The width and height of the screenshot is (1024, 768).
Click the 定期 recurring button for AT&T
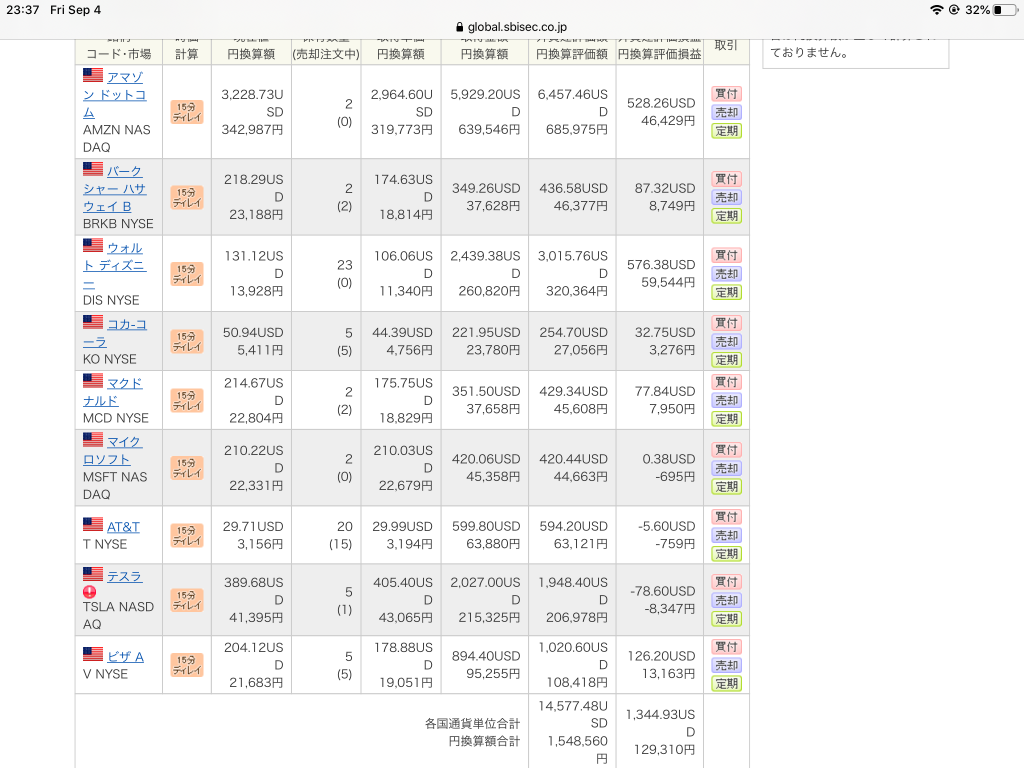click(x=726, y=554)
